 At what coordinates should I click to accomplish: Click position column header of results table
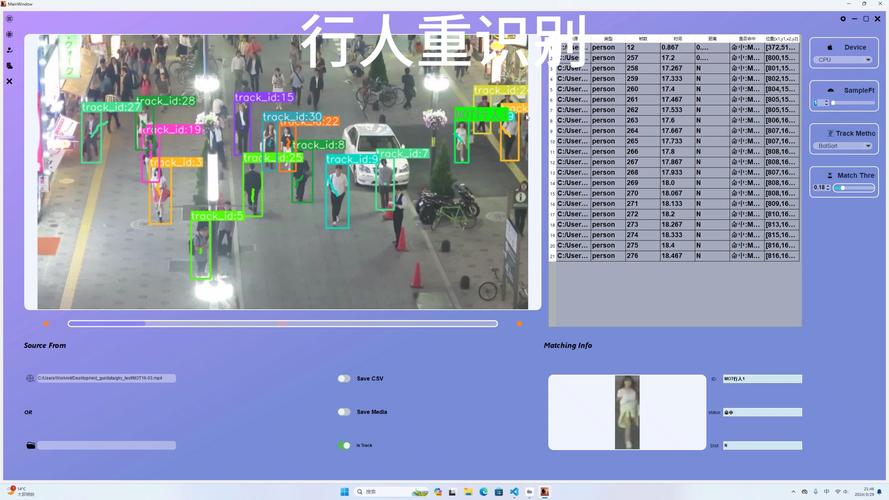[x=781, y=39]
